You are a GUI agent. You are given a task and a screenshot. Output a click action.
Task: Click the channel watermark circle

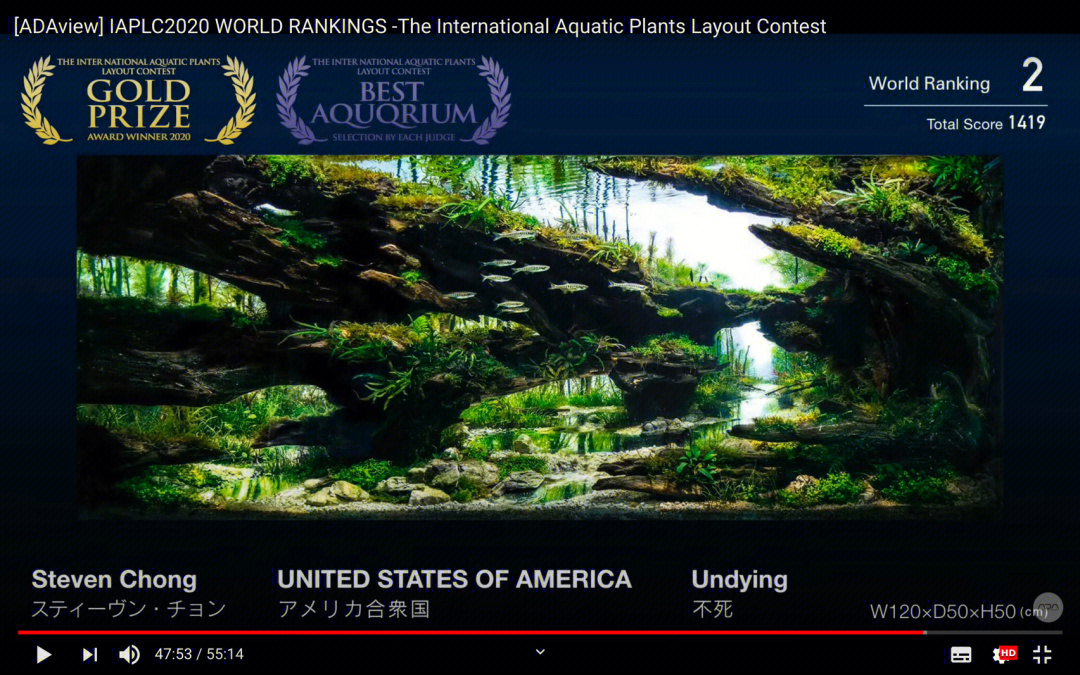click(x=1048, y=608)
